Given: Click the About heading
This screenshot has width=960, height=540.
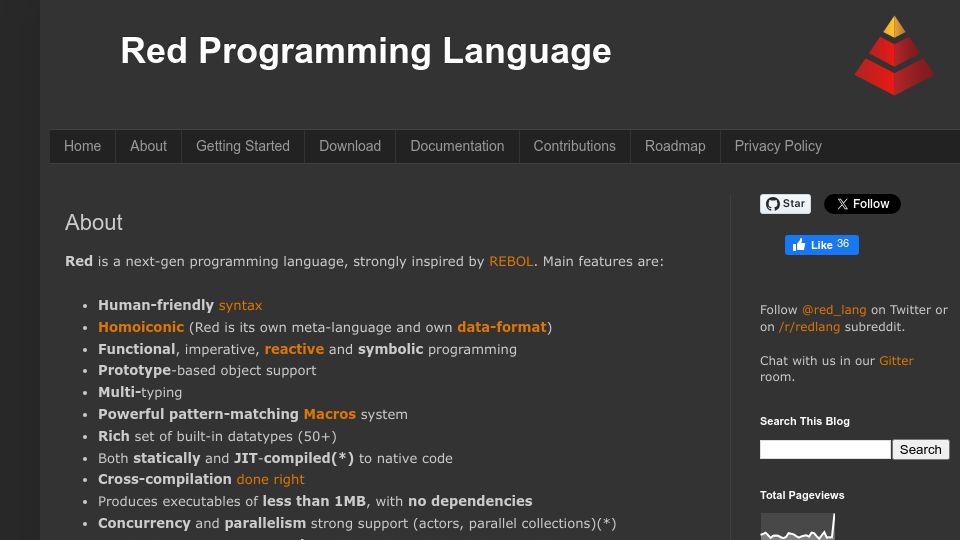Looking at the screenshot, I should click(94, 222).
